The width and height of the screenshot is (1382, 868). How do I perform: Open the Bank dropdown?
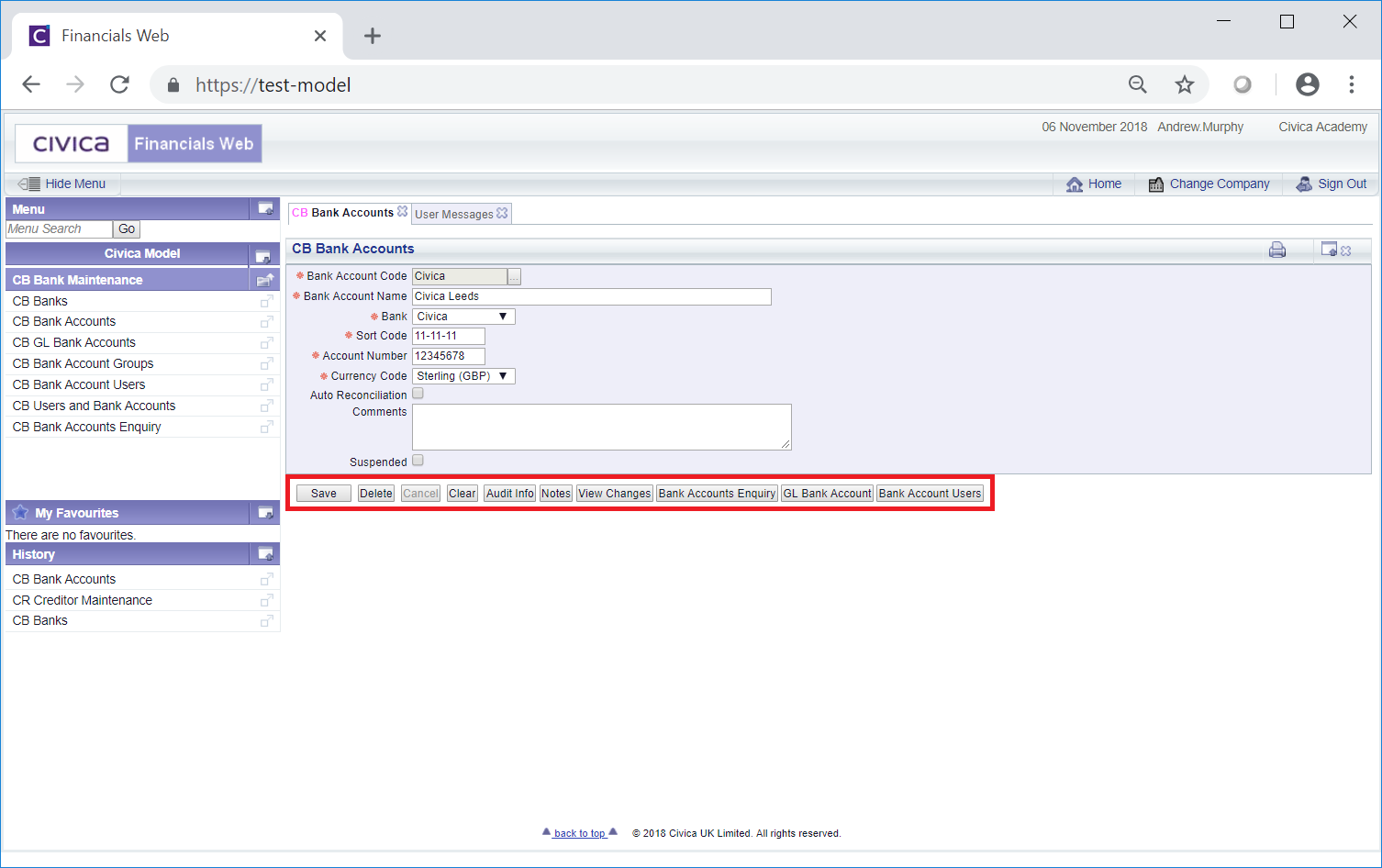click(463, 317)
